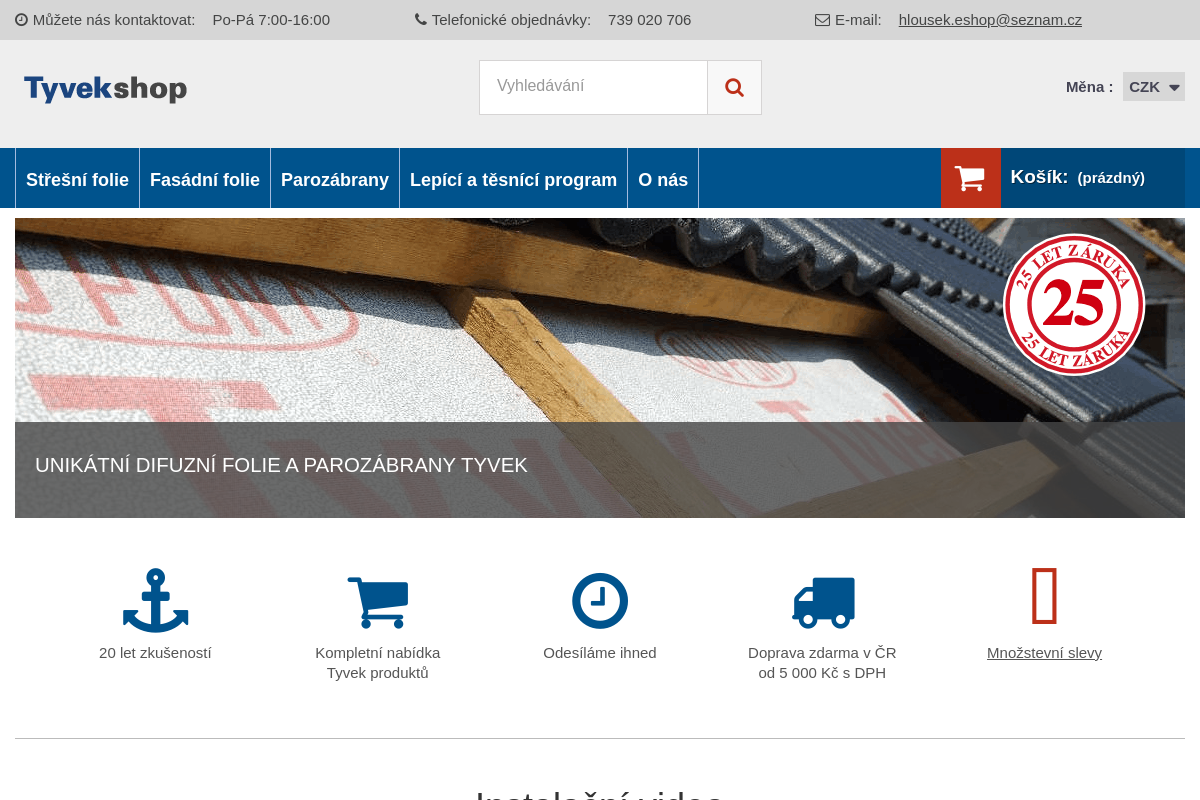1200x800 pixels.
Task: Focus the Vyhledávání search field
Action: click(x=593, y=88)
